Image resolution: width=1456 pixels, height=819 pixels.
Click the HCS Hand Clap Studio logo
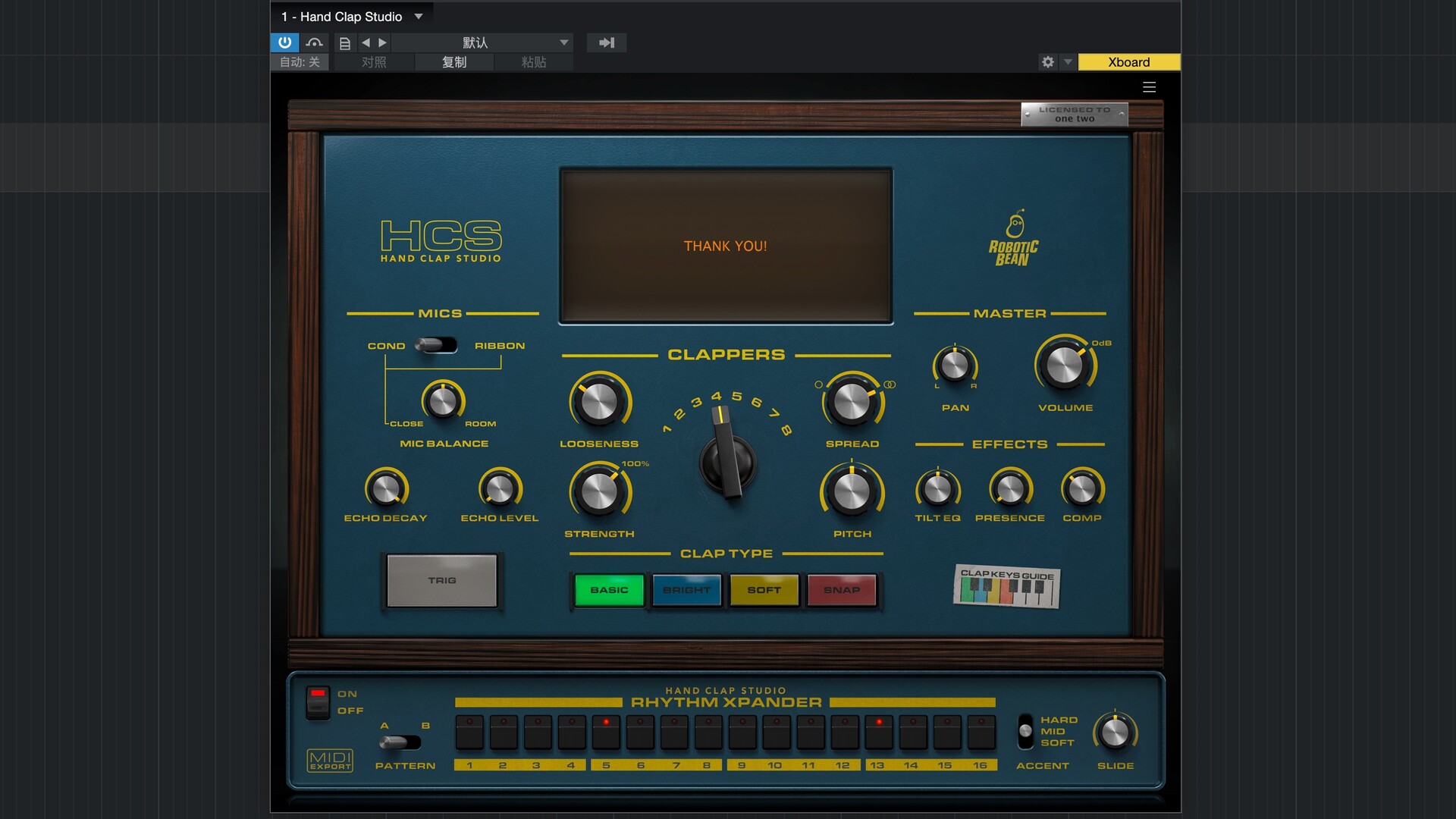(x=441, y=241)
